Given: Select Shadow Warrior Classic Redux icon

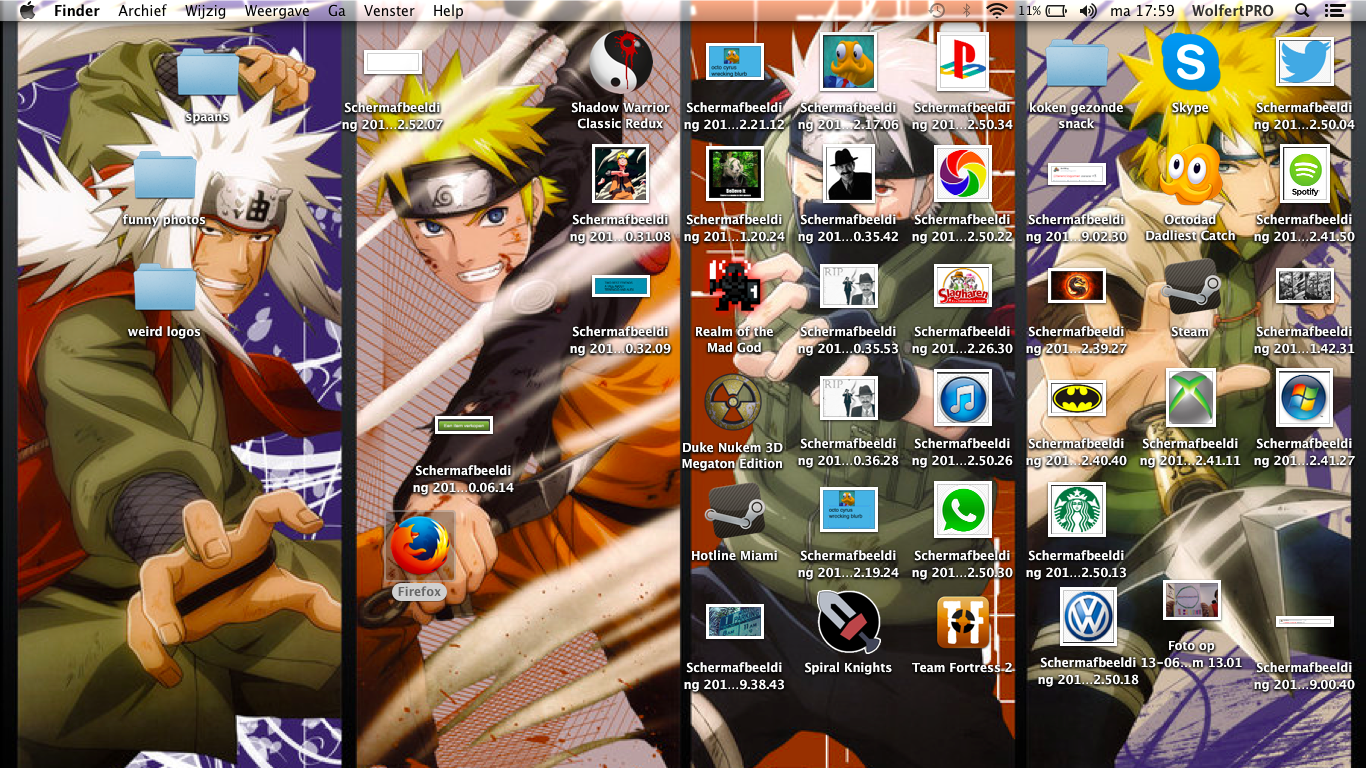Looking at the screenshot, I should point(620,63).
